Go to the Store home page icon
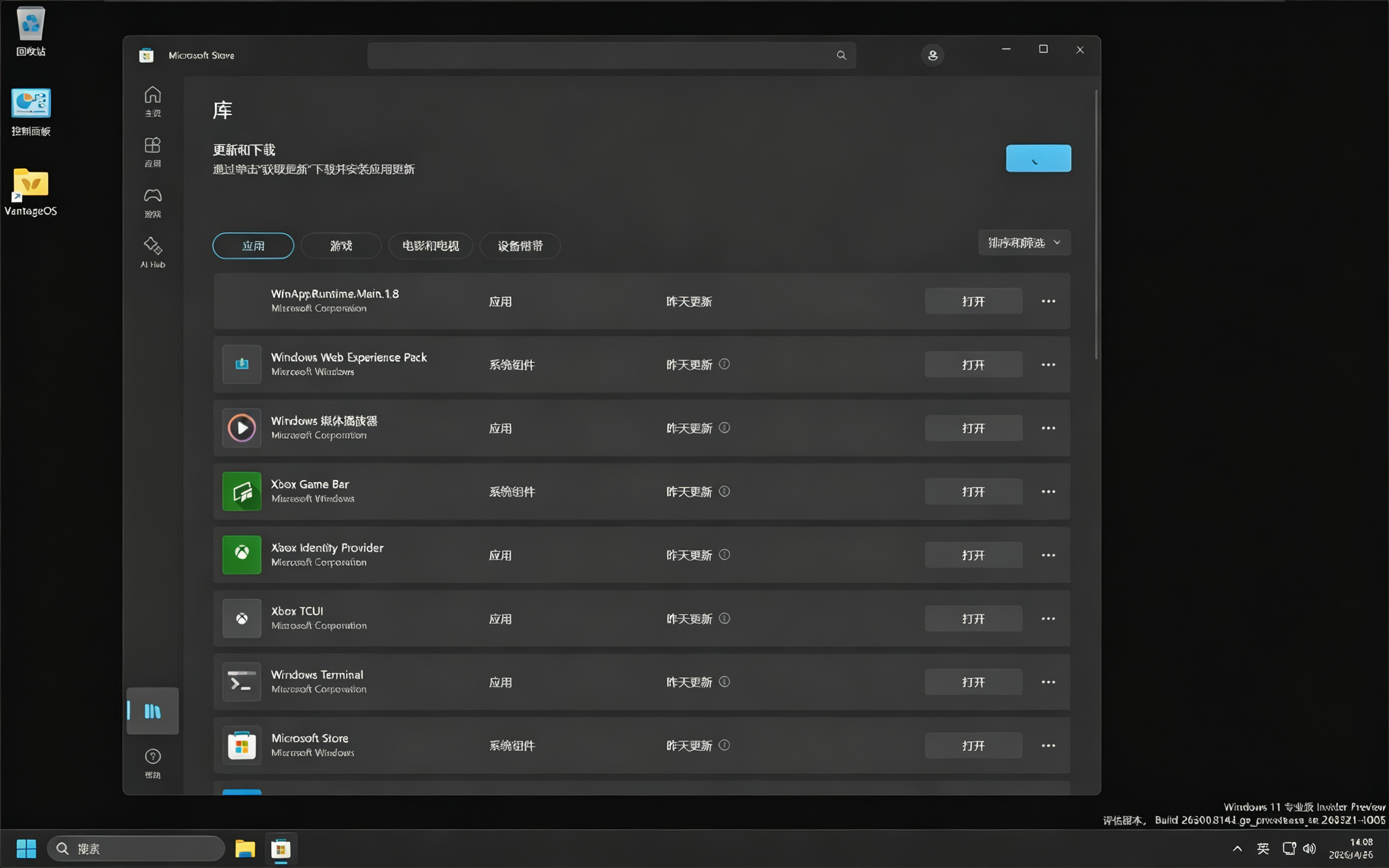Viewport: 1389px width, 868px height. tap(152, 101)
